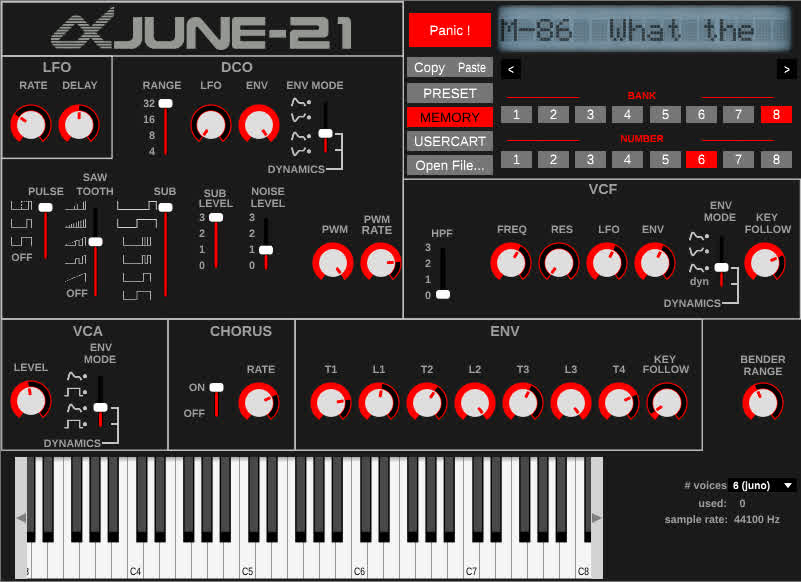This screenshot has width=801, height=582.
Task: Click the PWM RATE knob
Action: [x=381, y=262]
